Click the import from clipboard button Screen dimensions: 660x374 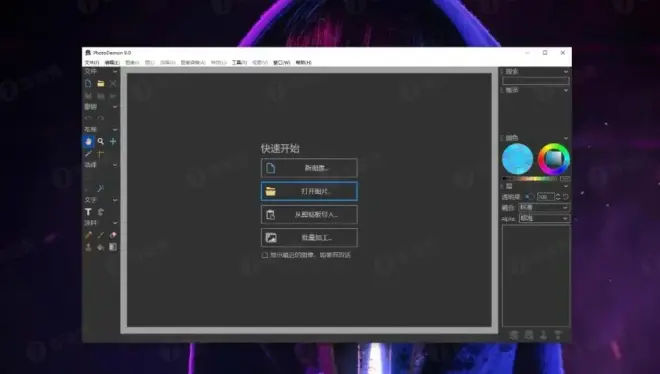click(x=309, y=215)
